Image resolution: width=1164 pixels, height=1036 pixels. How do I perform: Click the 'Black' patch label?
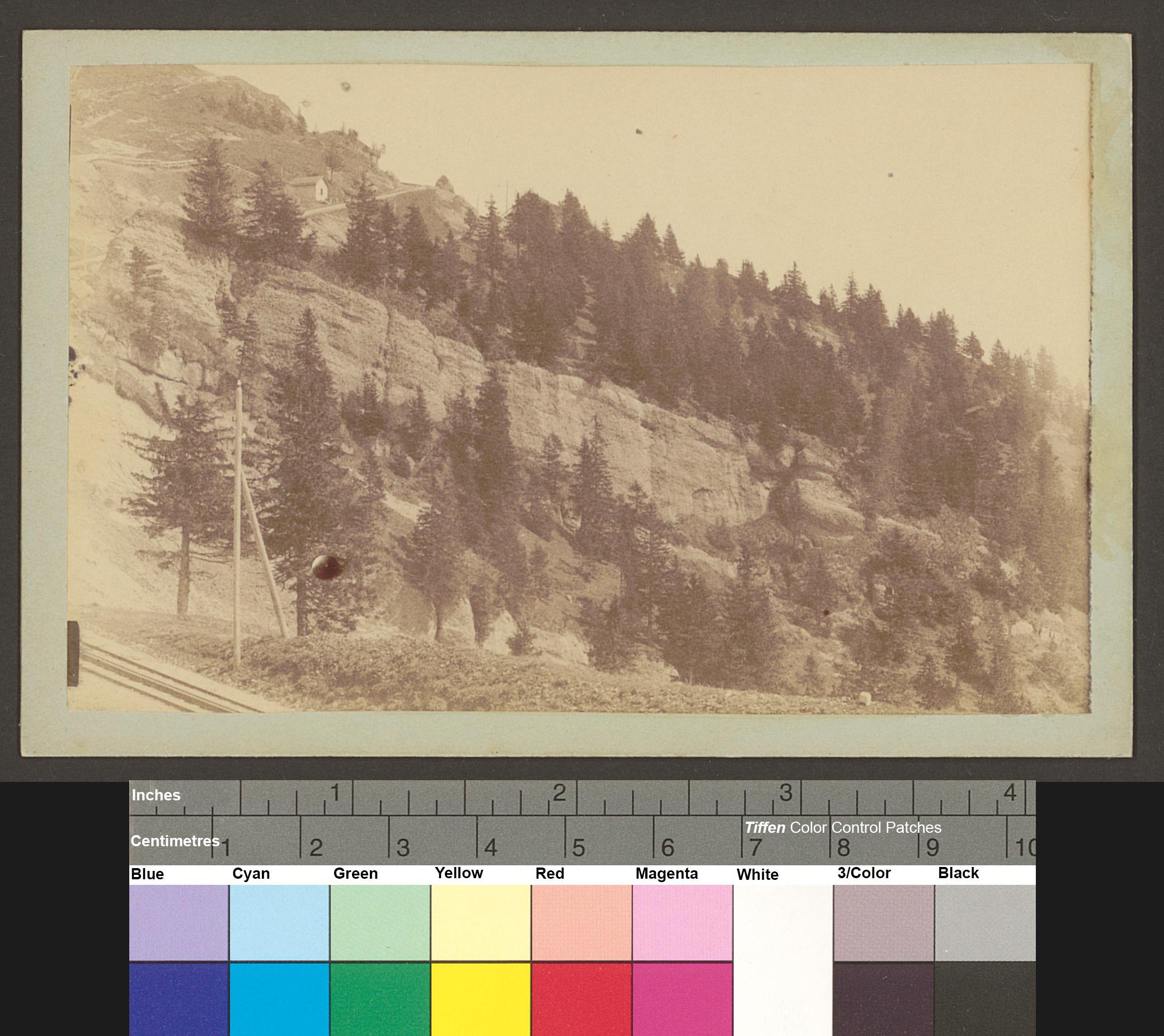click(959, 873)
